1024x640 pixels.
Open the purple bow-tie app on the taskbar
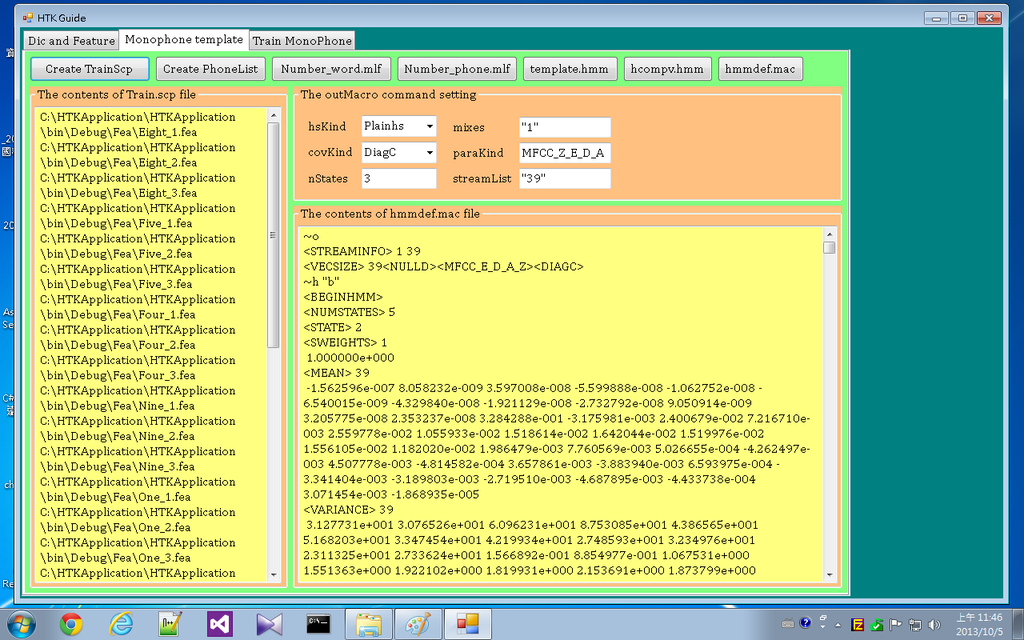[269, 624]
